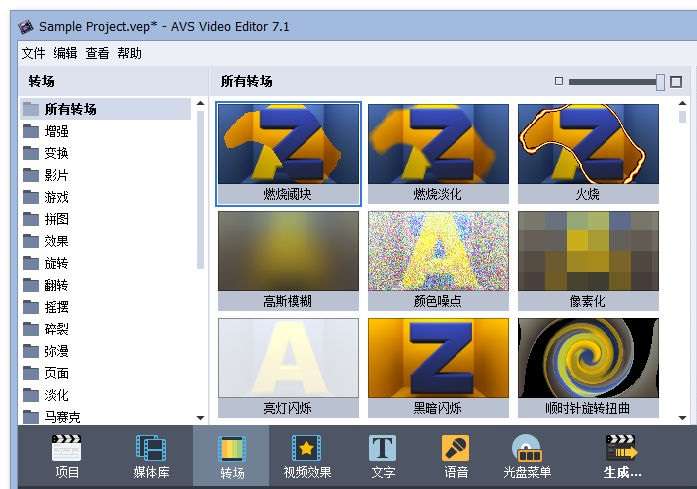Open the 文件 menu
Screen dimensions: 697x489
click(33, 53)
